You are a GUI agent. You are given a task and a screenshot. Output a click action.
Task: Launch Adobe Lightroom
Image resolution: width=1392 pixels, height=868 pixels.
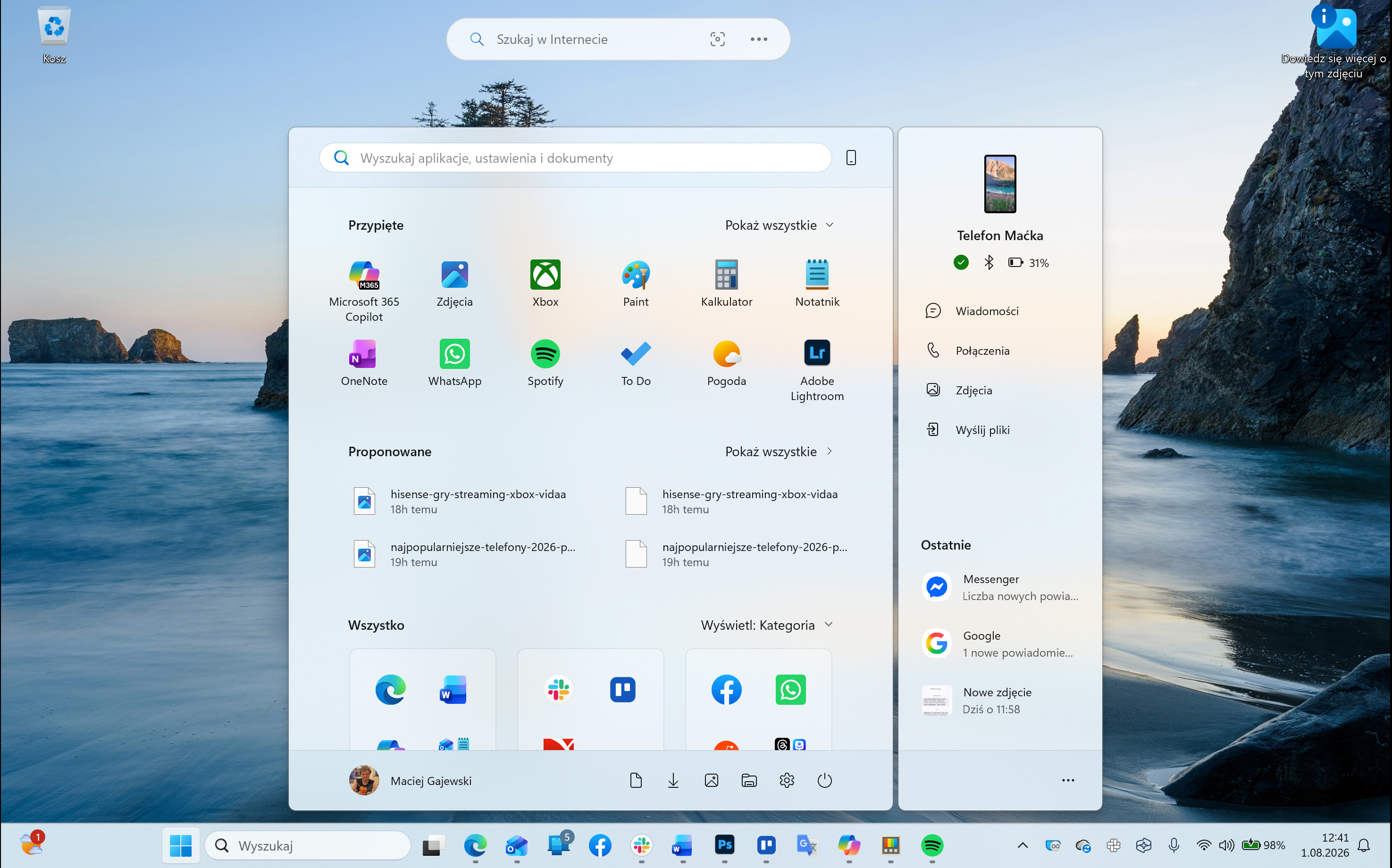point(817,371)
